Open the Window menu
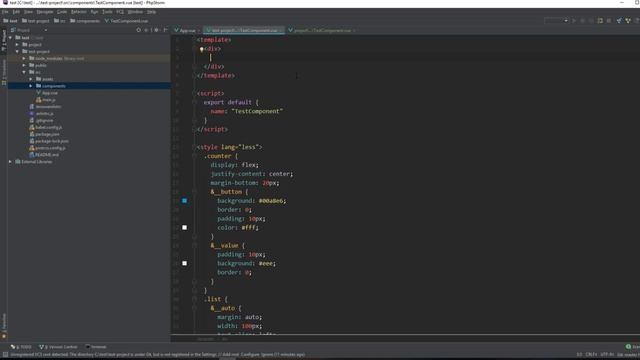This screenshot has height=360, width=640. tap(135, 12)
